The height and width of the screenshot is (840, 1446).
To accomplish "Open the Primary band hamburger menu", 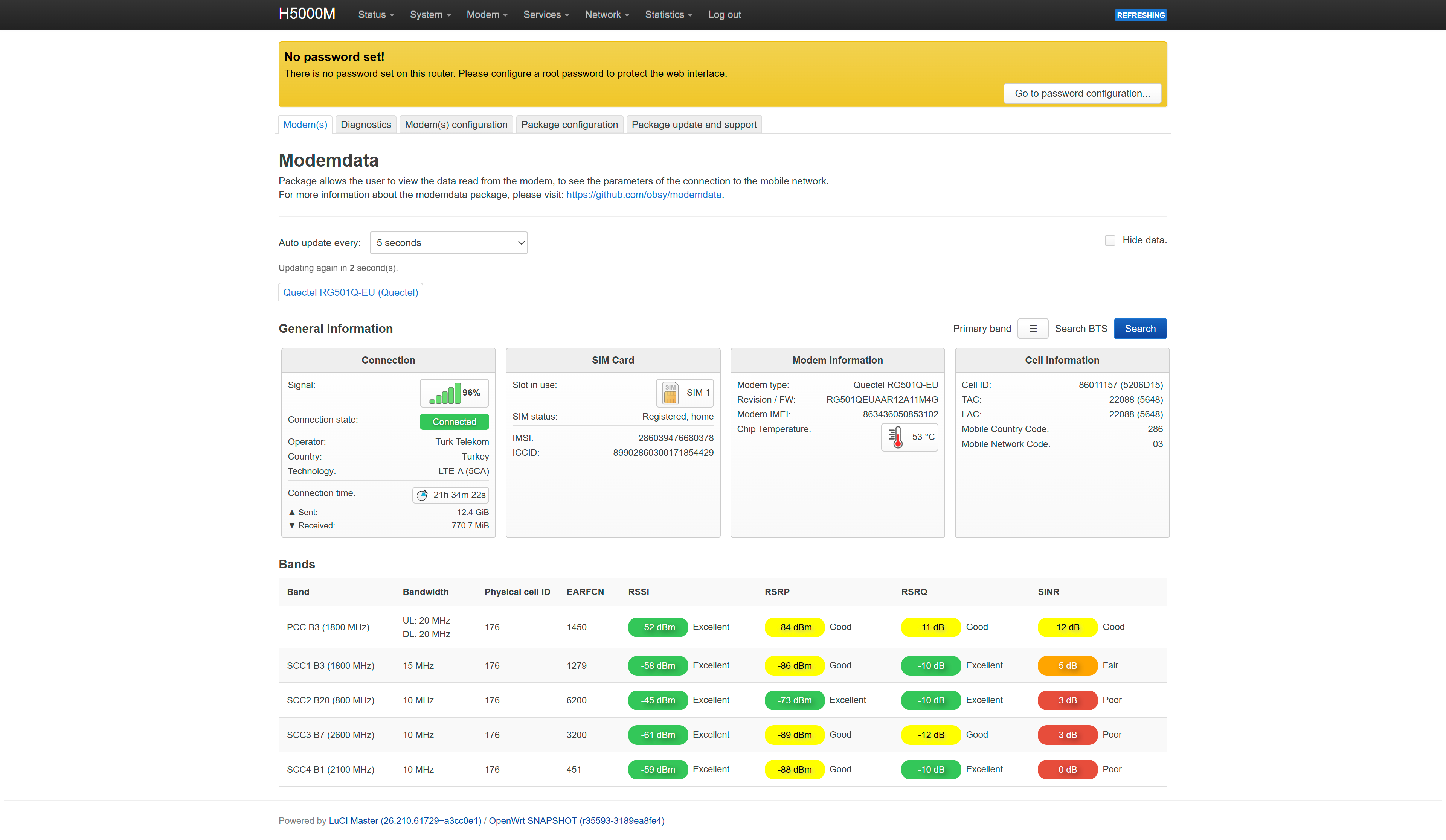I will 1032,329.
